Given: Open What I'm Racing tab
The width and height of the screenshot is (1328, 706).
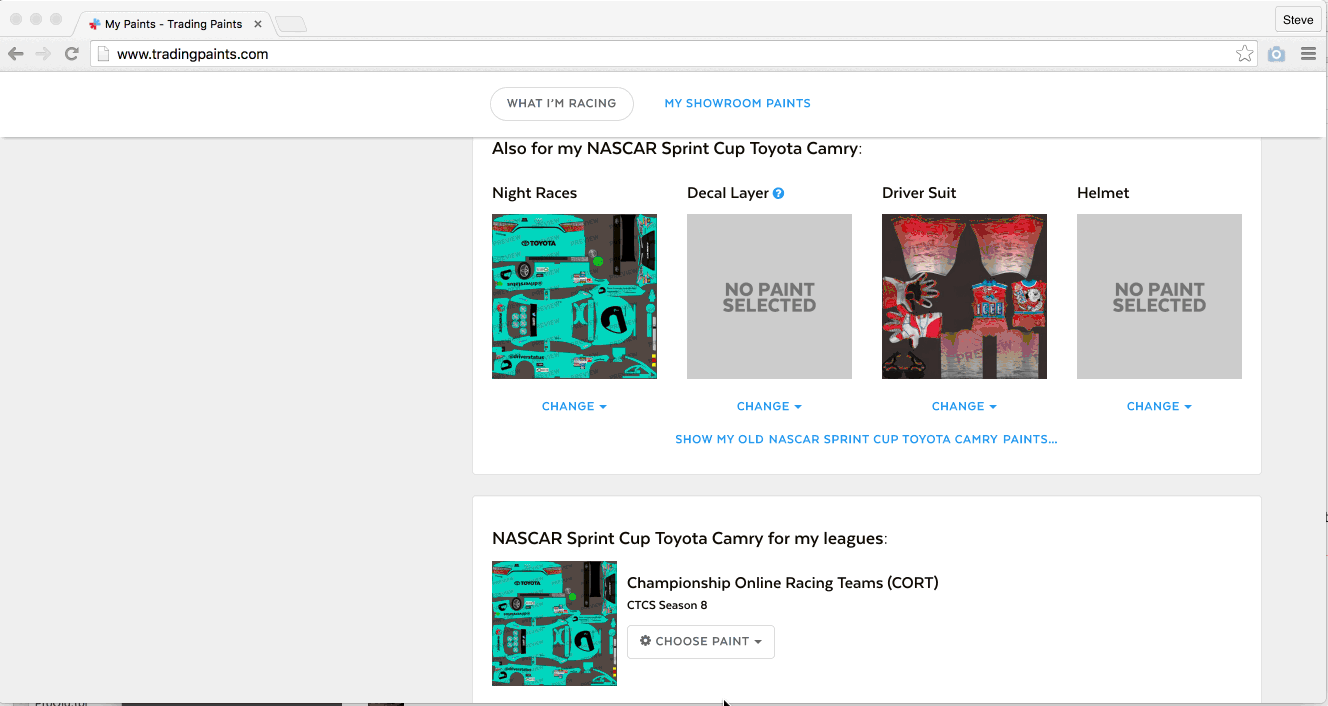Looking at the screenshot, I should point(562,103).
